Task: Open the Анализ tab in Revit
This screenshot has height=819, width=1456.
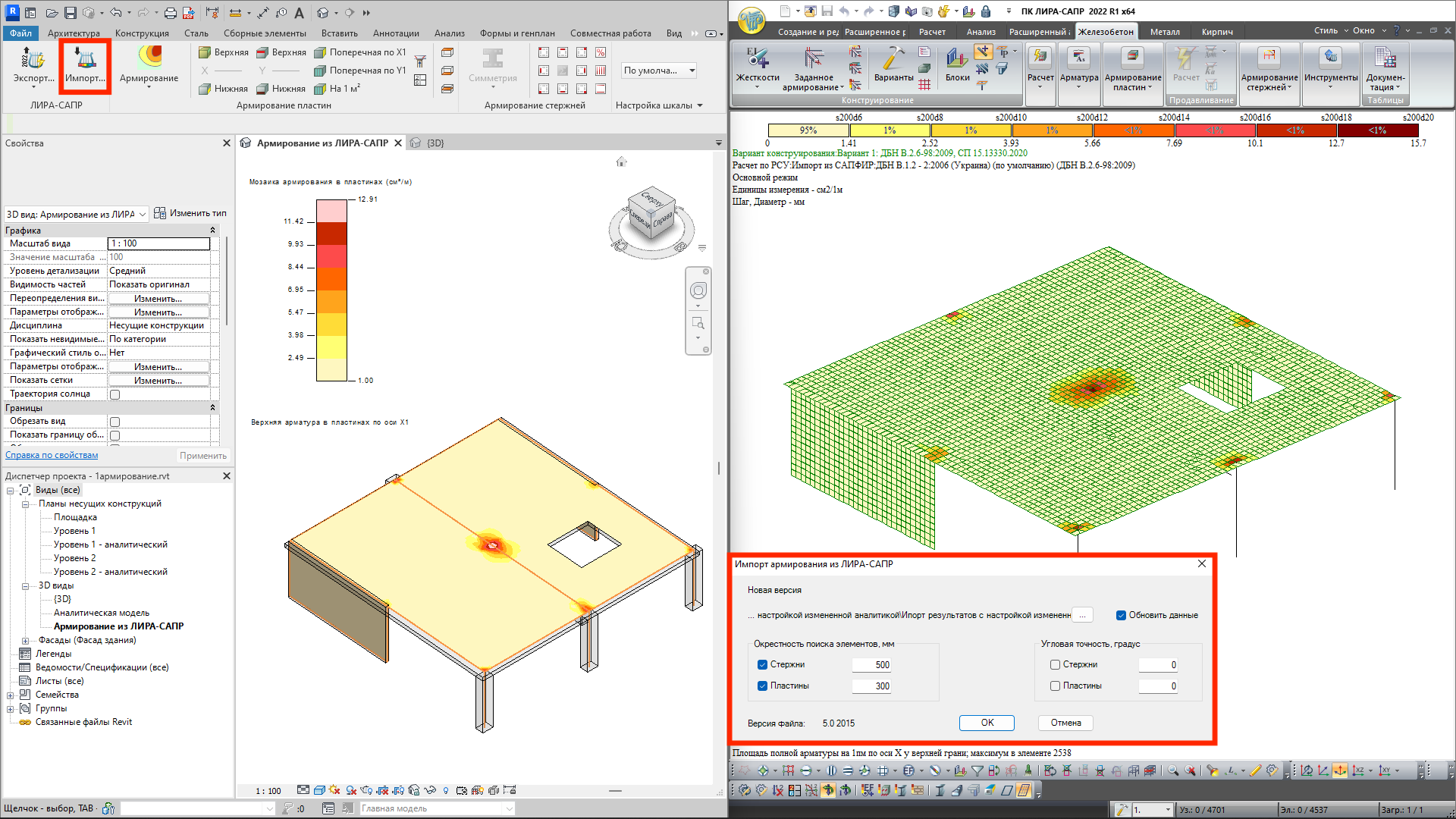Action: 449,33
